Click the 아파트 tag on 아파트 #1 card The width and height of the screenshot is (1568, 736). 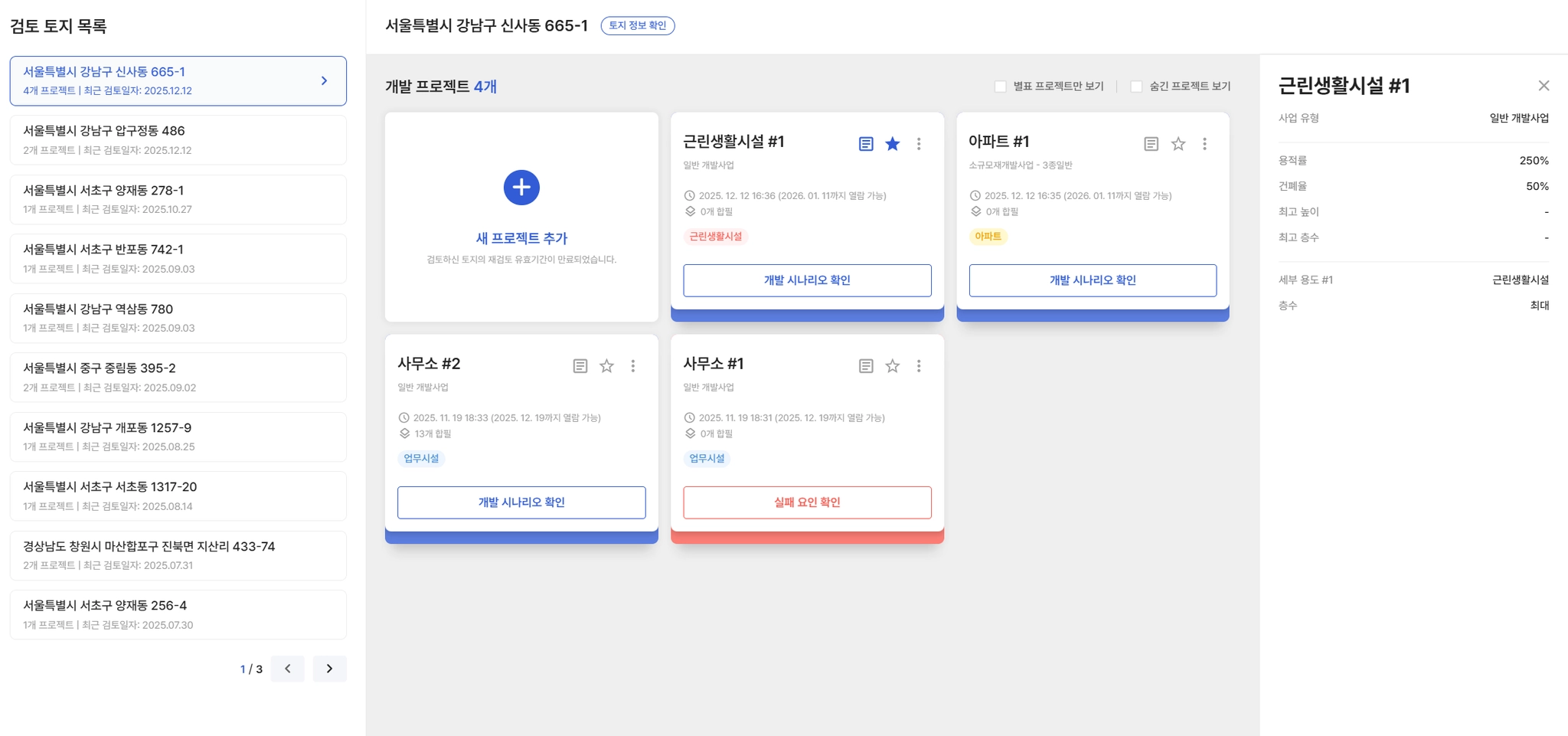(x=988, y=237)
